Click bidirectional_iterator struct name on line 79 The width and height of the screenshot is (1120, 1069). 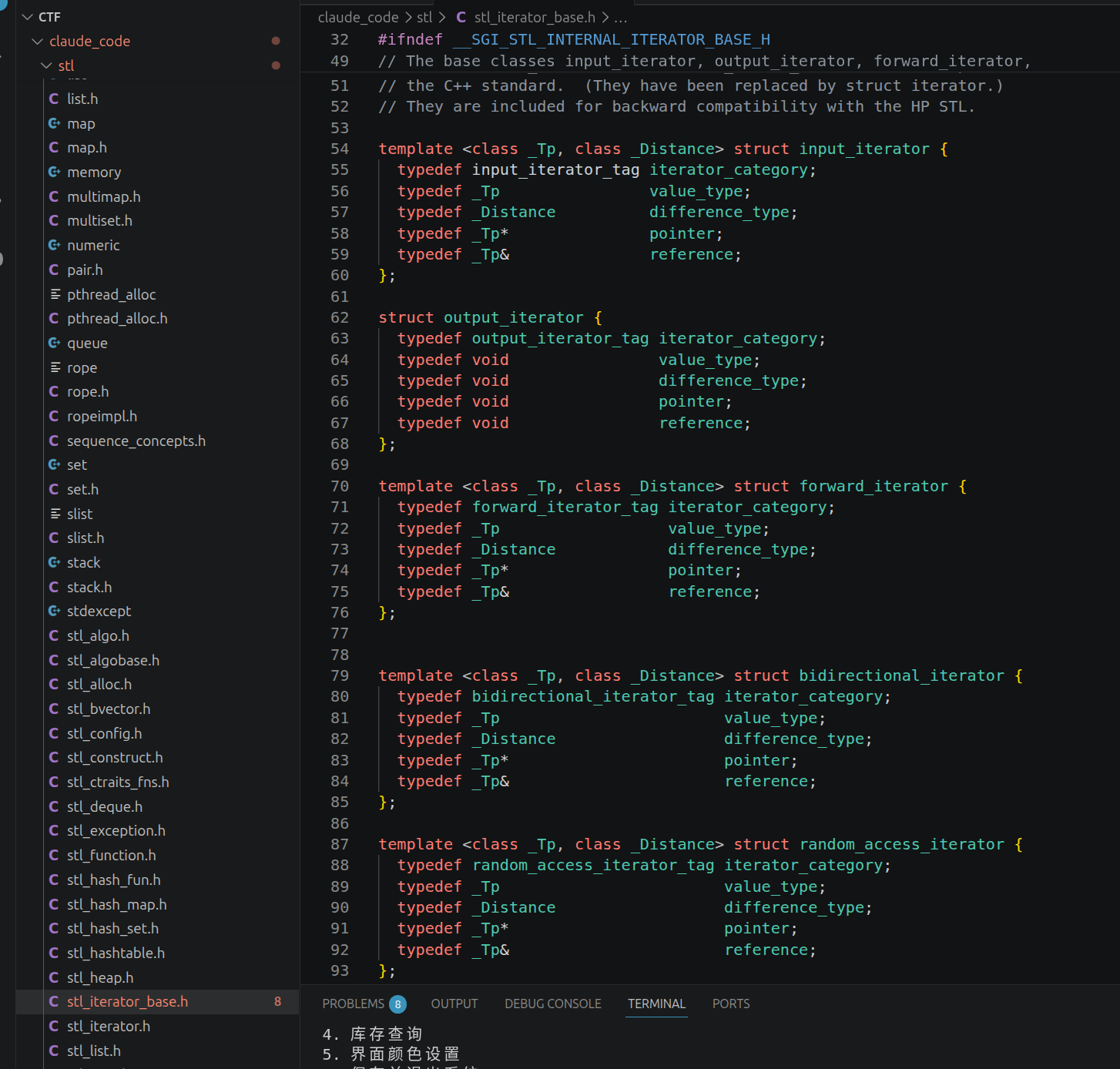pyautogui.click(x=902, y=675)
